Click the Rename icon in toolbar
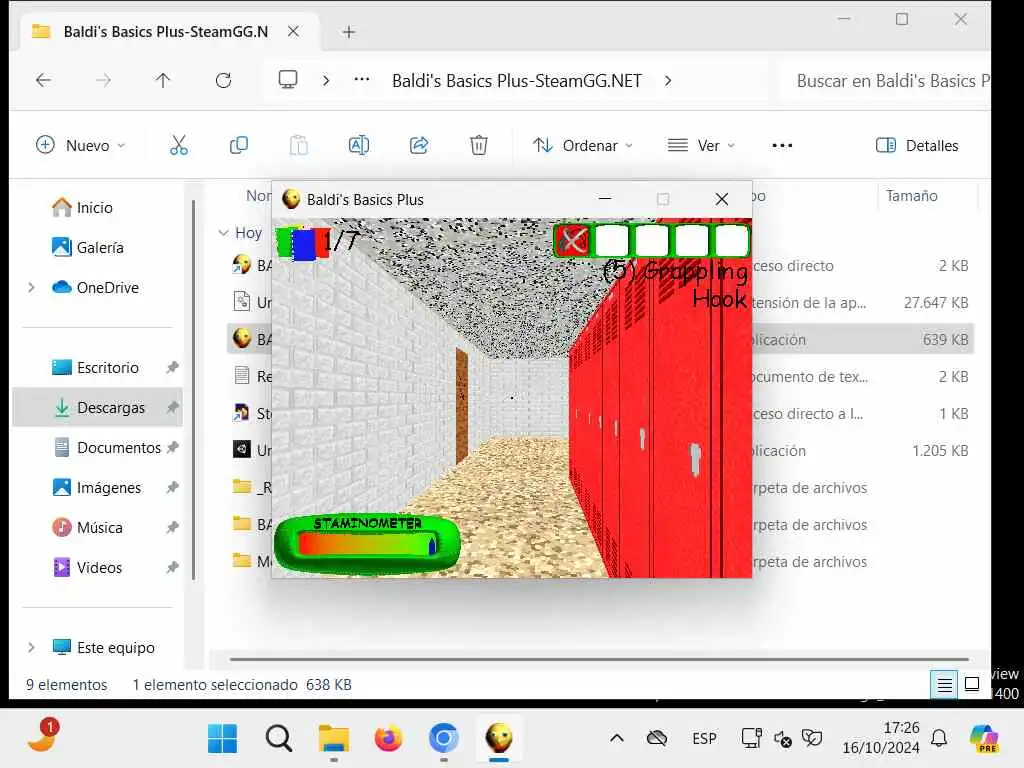This screenshot has width=1024, height=768. point(359,145)
